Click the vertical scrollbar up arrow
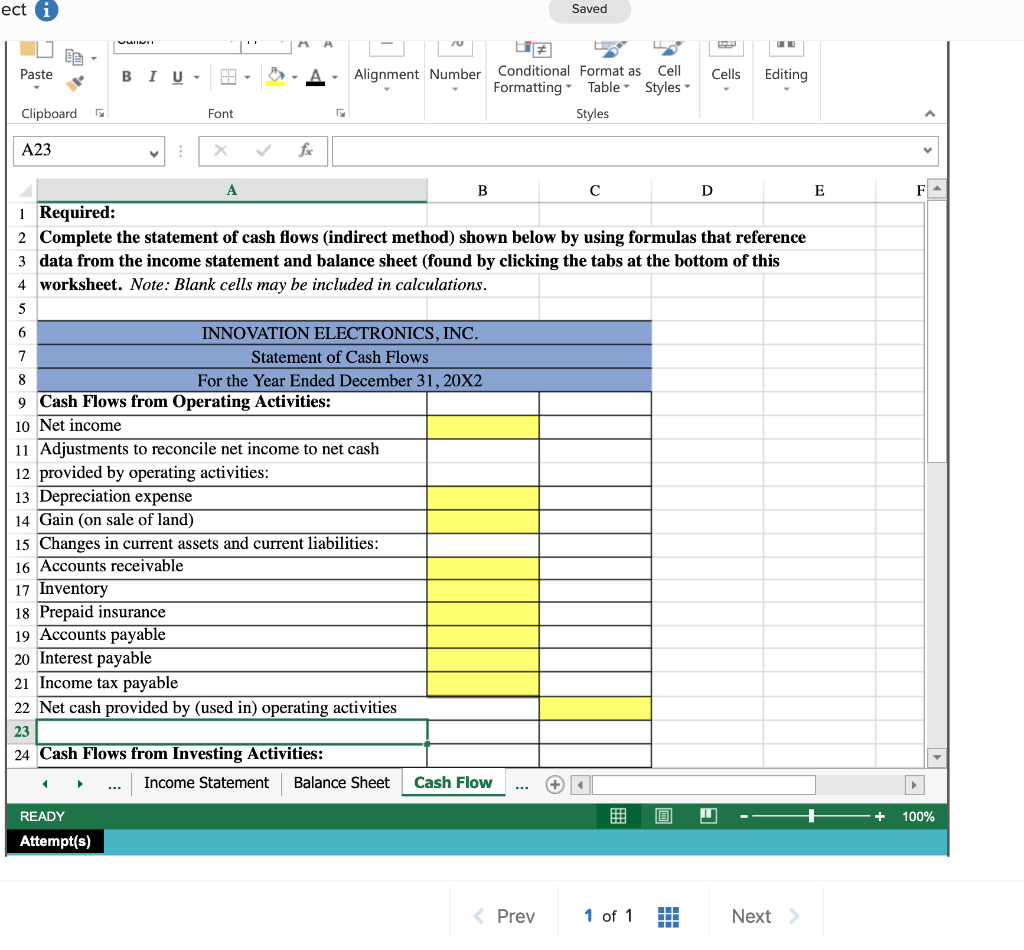The width and height of the screenshot is (1024, 950). pos(937,189)
